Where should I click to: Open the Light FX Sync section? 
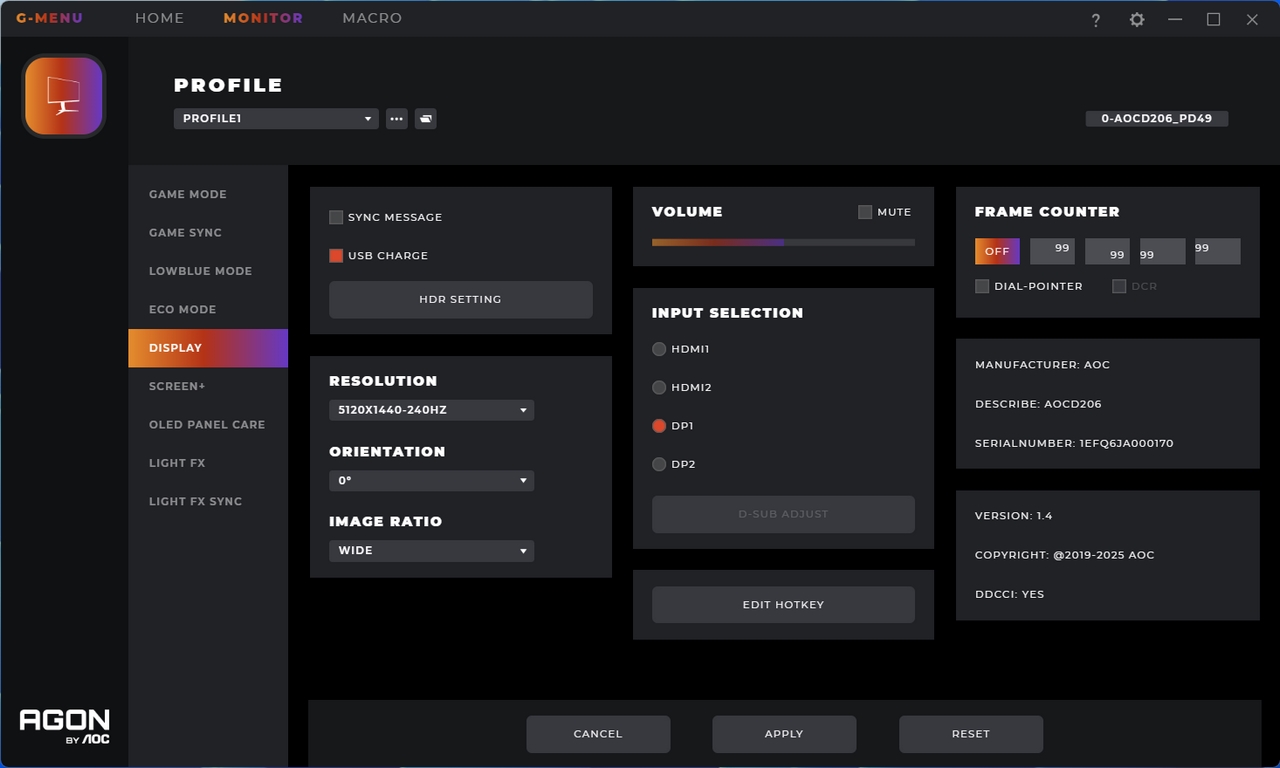coord(208,502)
